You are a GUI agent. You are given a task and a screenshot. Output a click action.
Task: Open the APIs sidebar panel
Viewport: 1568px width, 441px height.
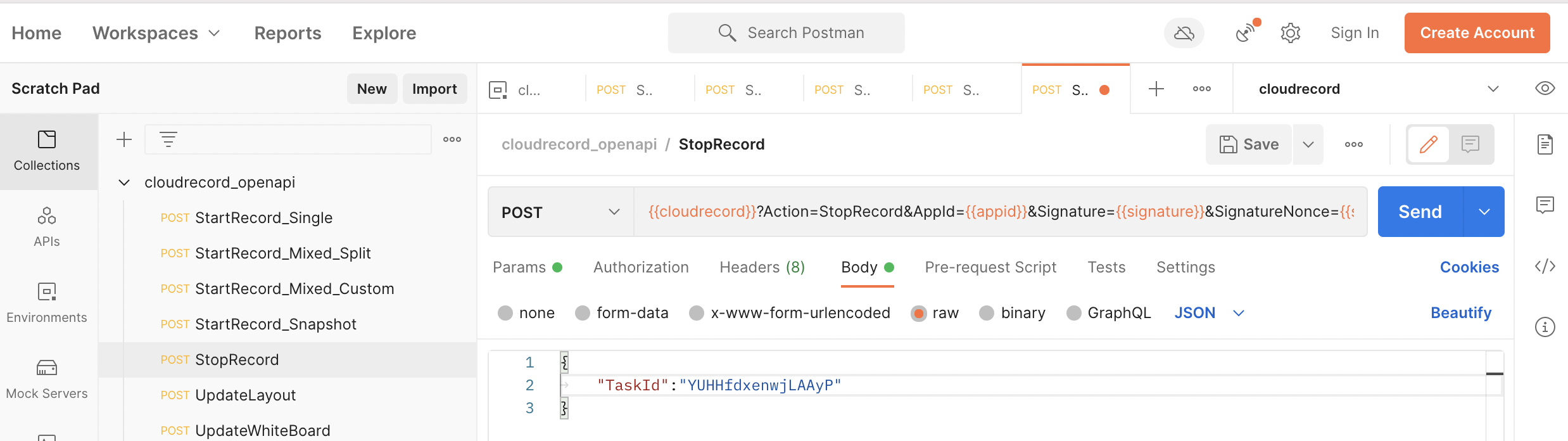(47, 227)
